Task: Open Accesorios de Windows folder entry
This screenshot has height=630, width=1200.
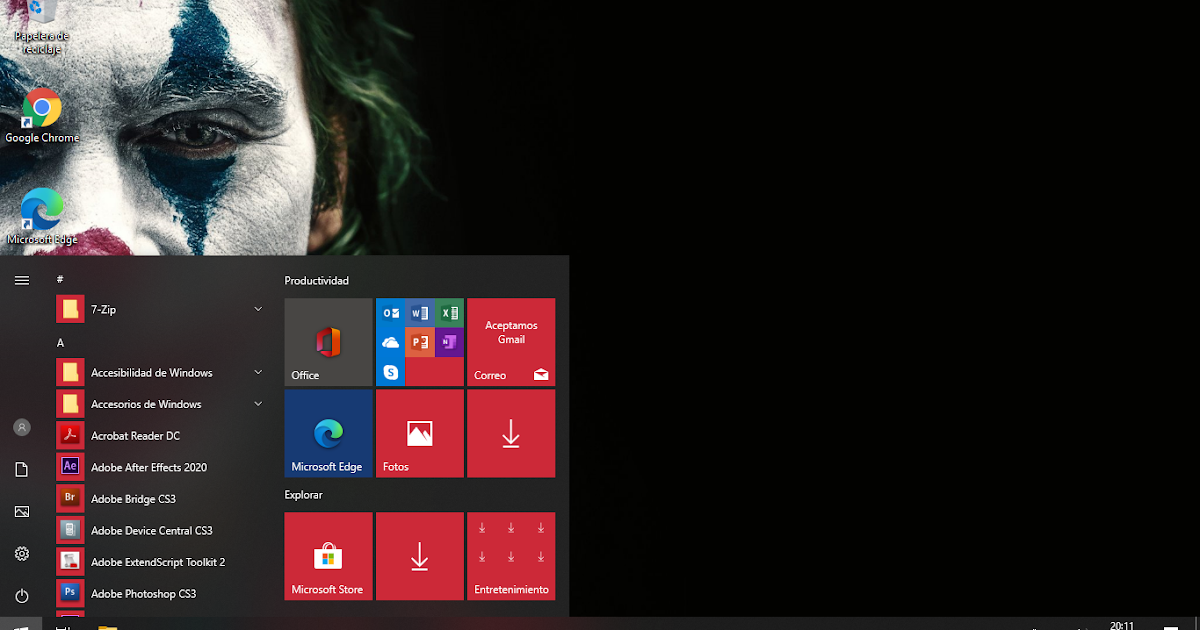Action: tap(160, 404)
